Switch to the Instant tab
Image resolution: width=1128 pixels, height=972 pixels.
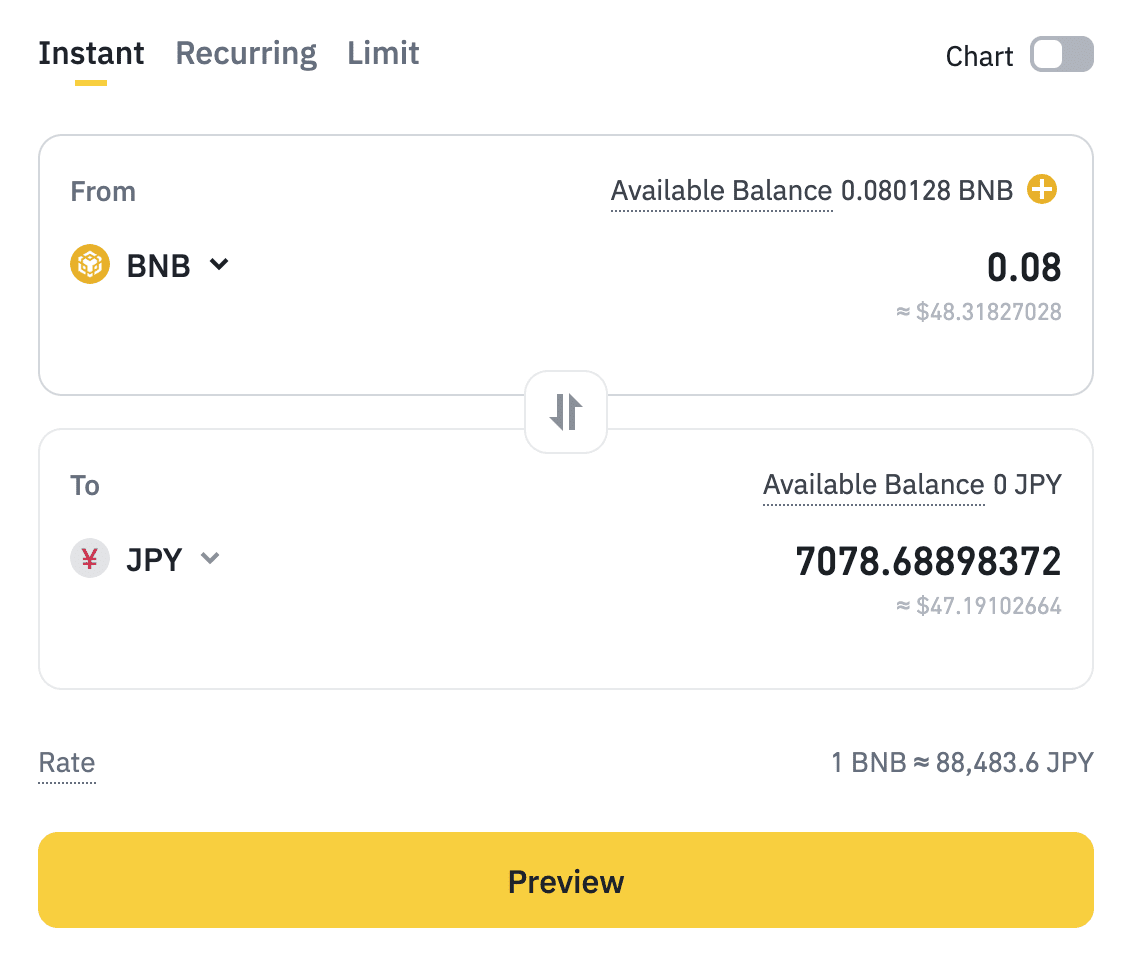pos(91,53)
